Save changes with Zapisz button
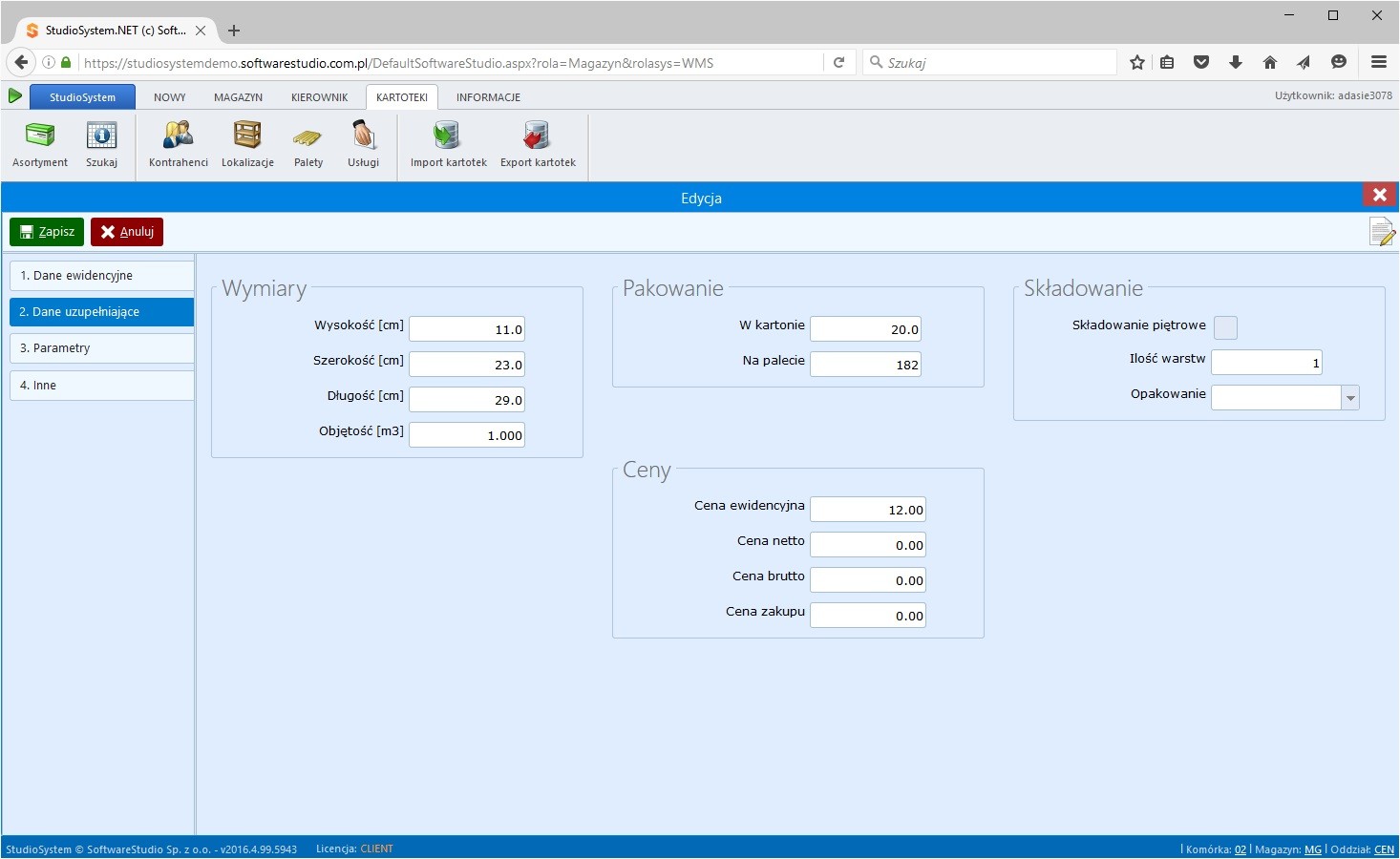The height and width of the screenshot is (859, 1400). [x=47, y=232]
